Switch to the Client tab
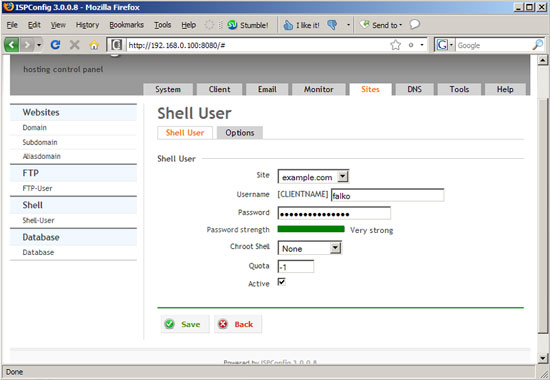 [220, 89]
